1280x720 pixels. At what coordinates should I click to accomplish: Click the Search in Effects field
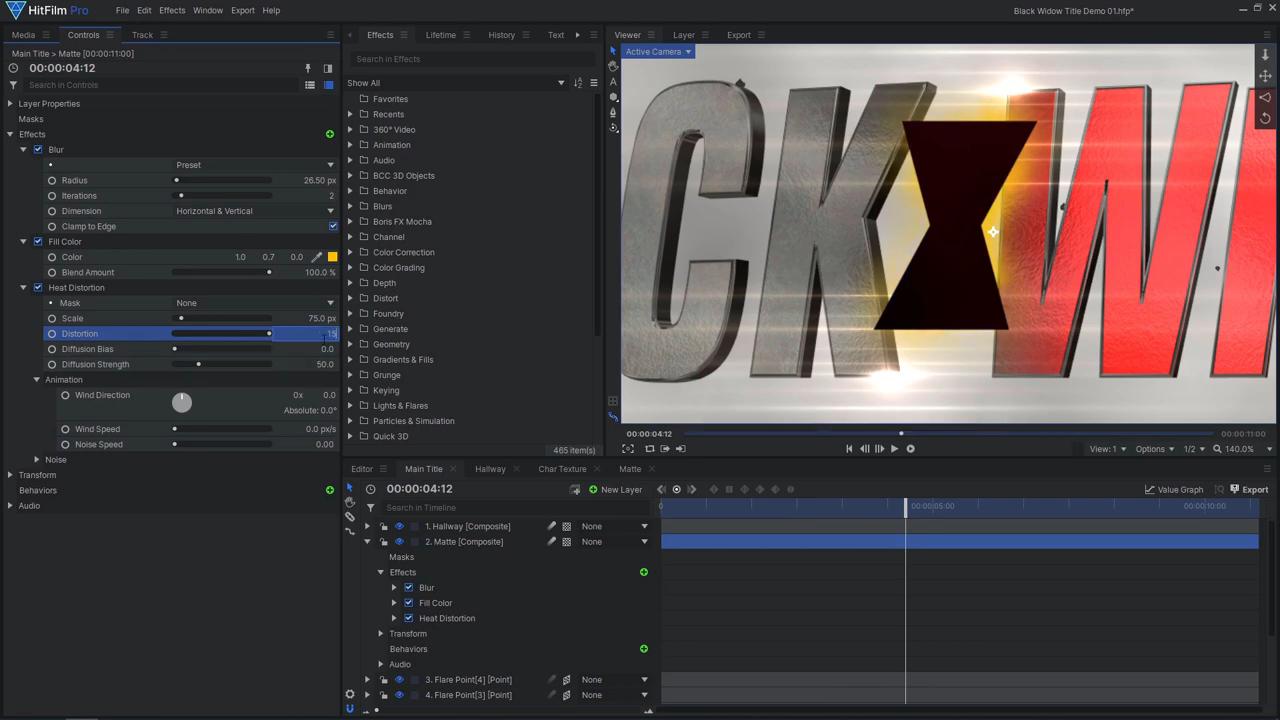click(472, 59)
